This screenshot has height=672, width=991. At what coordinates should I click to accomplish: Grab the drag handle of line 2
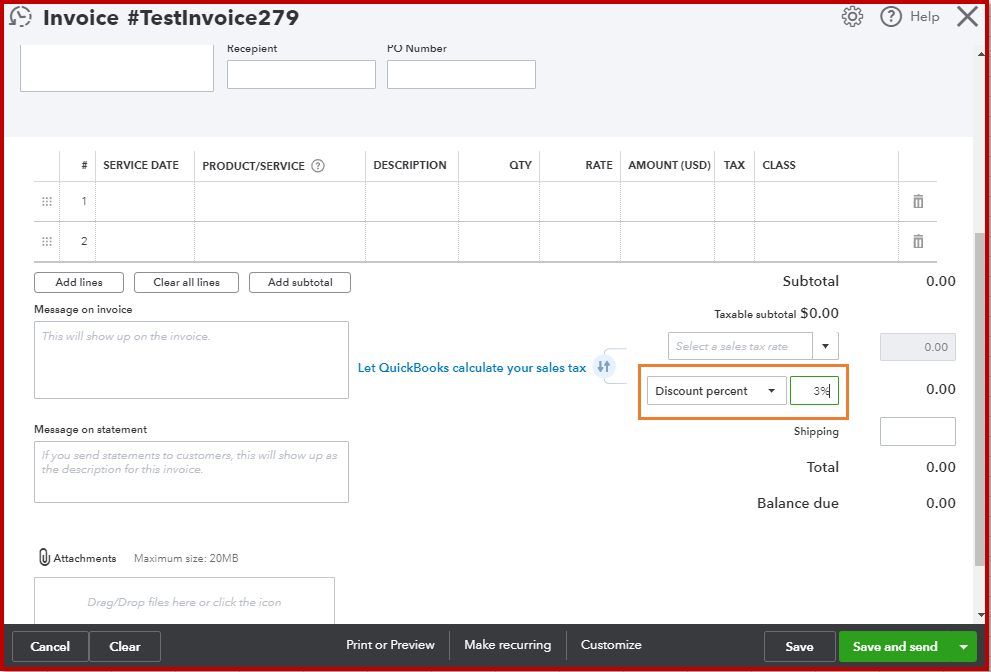(x=47, y=241)
